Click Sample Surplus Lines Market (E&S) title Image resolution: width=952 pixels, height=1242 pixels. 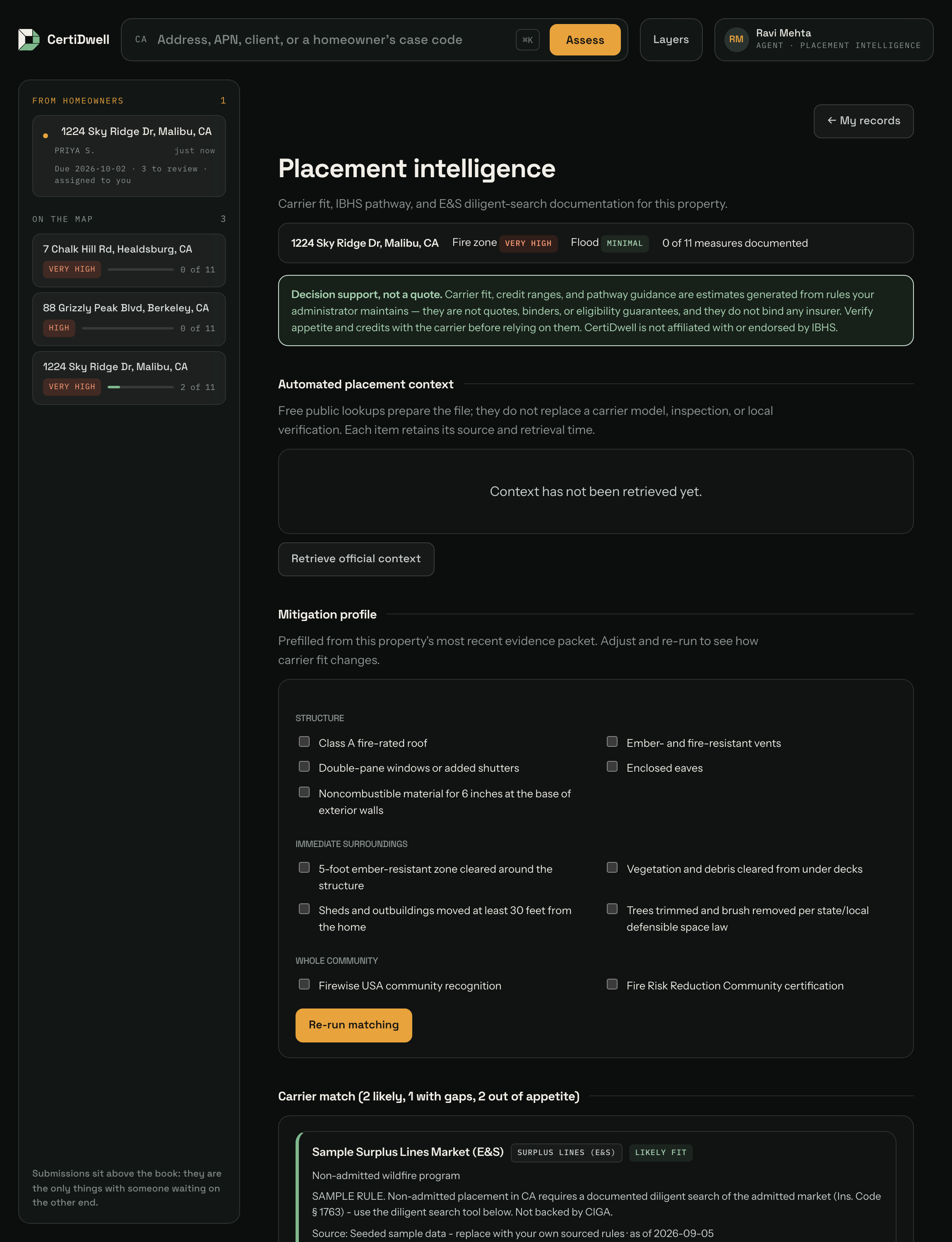[407, 1152]
